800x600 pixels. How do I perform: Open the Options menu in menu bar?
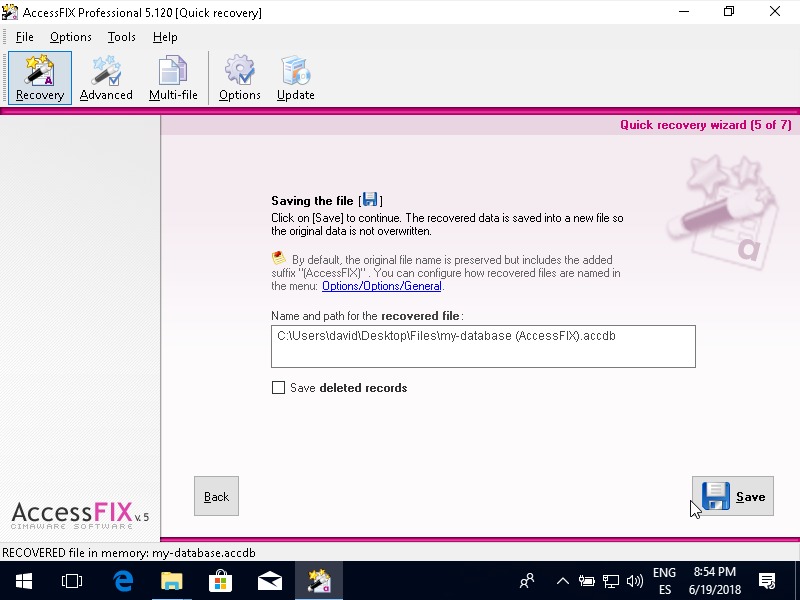pos(71,37)
